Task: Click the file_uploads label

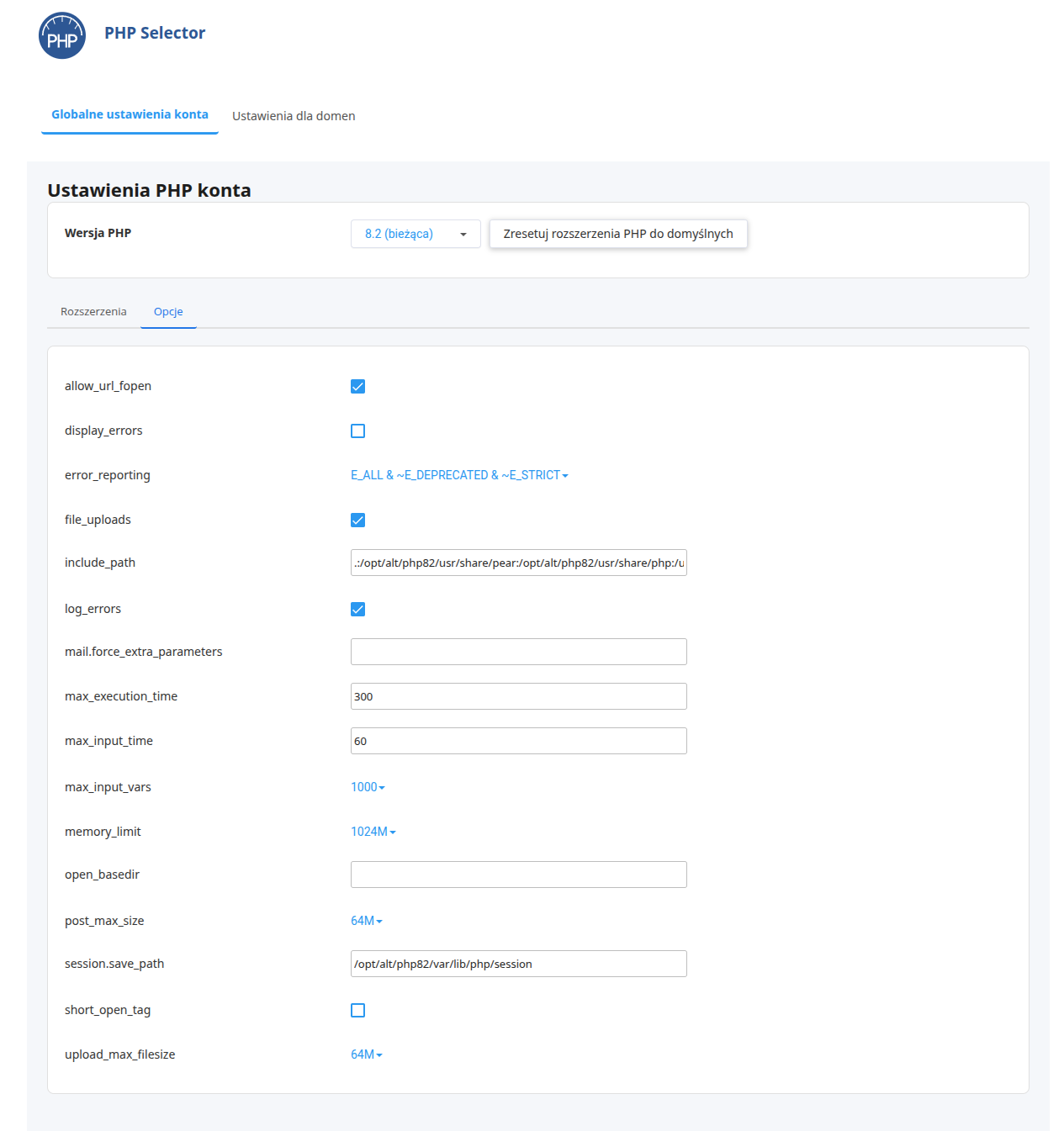Action: coord(98,520)
